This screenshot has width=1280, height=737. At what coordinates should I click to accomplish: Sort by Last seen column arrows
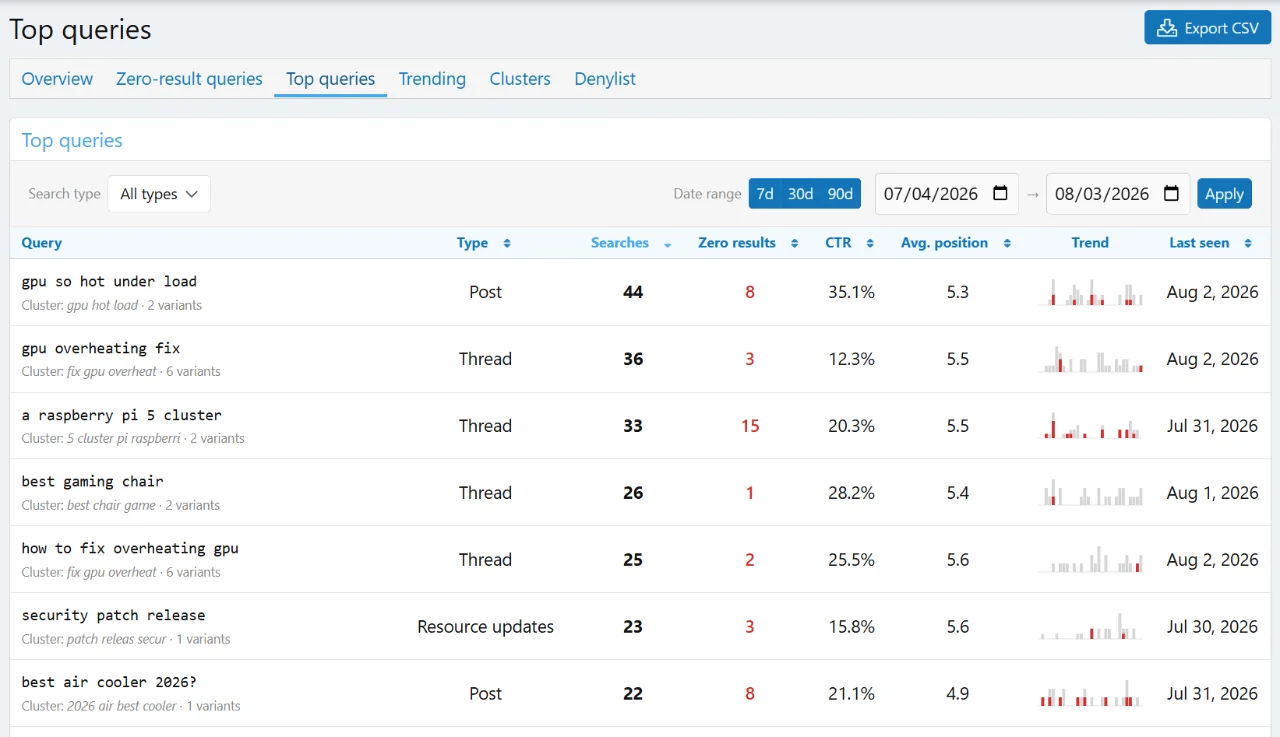1248,243
